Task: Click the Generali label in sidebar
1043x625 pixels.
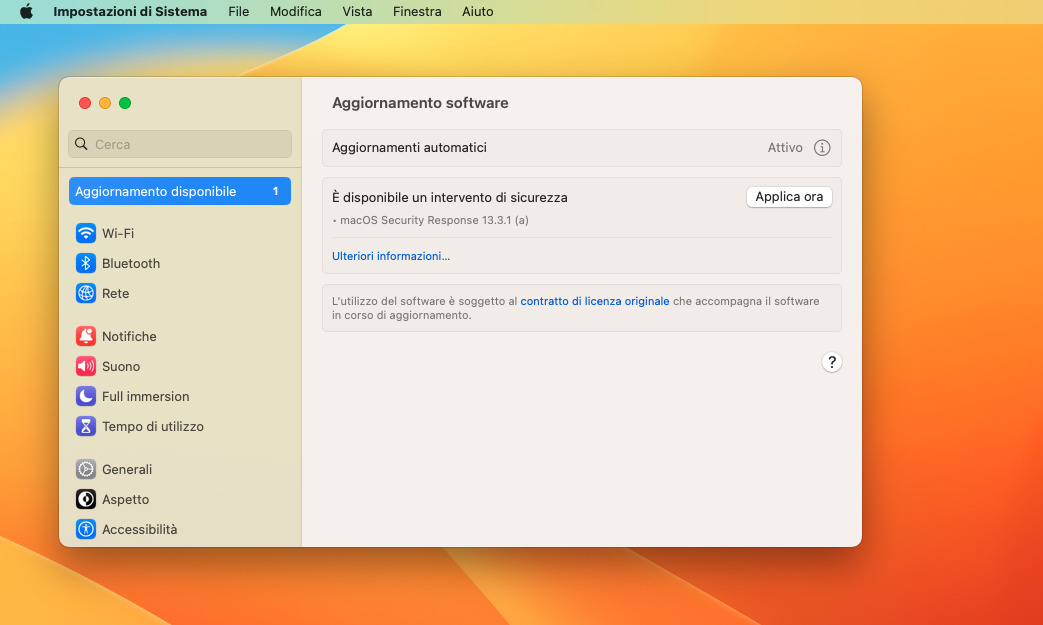Action: coord(127,469)
